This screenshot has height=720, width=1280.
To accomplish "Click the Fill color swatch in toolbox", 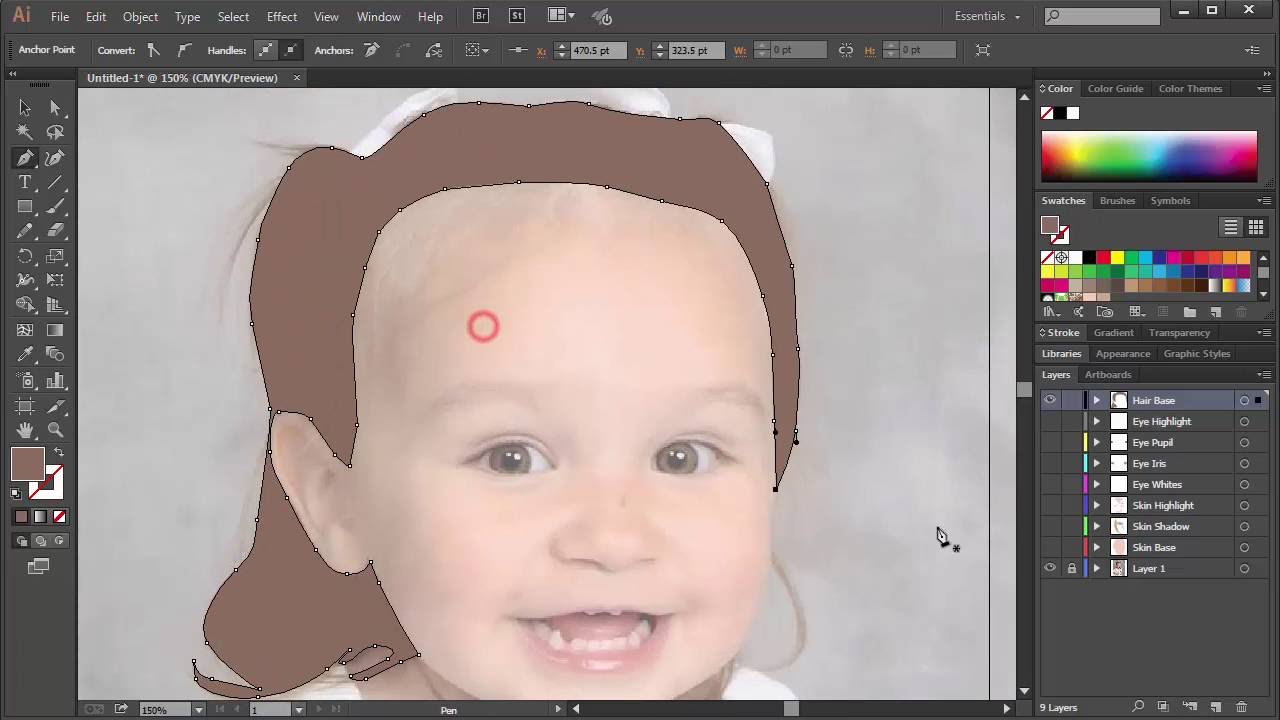I will [x=28, y=465].
